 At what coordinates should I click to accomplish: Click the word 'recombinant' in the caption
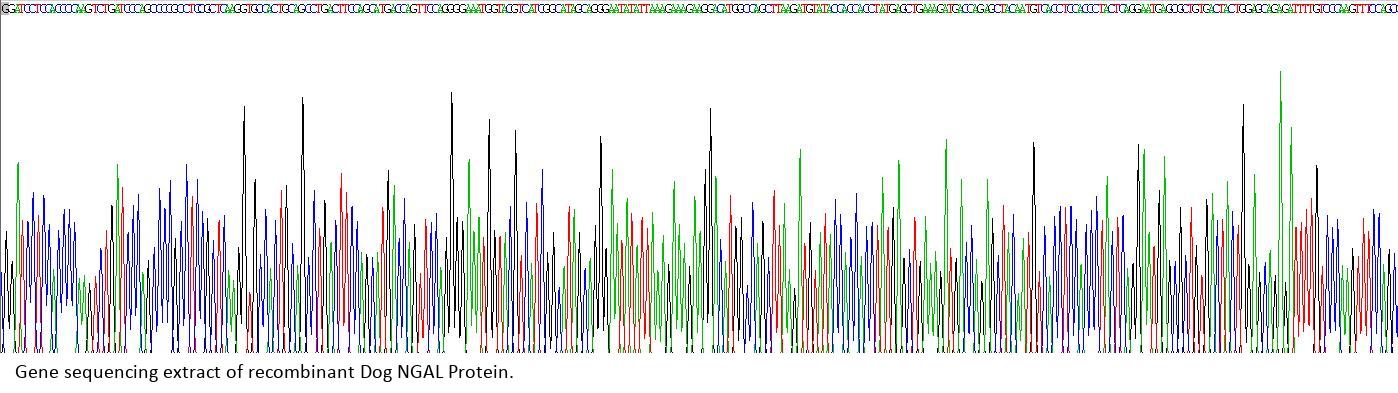[x=301, y=372]
